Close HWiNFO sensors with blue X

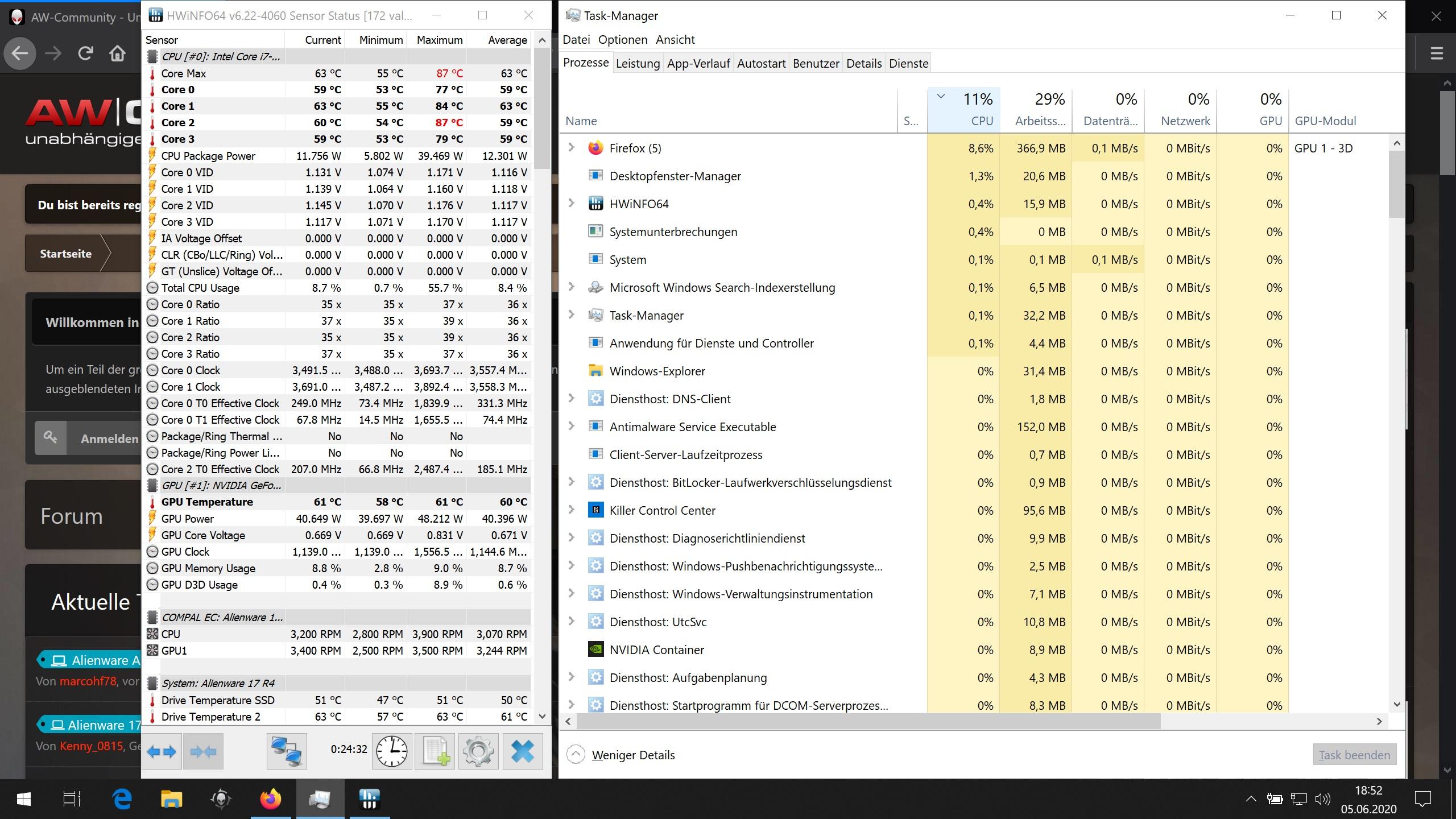[x=522, y=751]
